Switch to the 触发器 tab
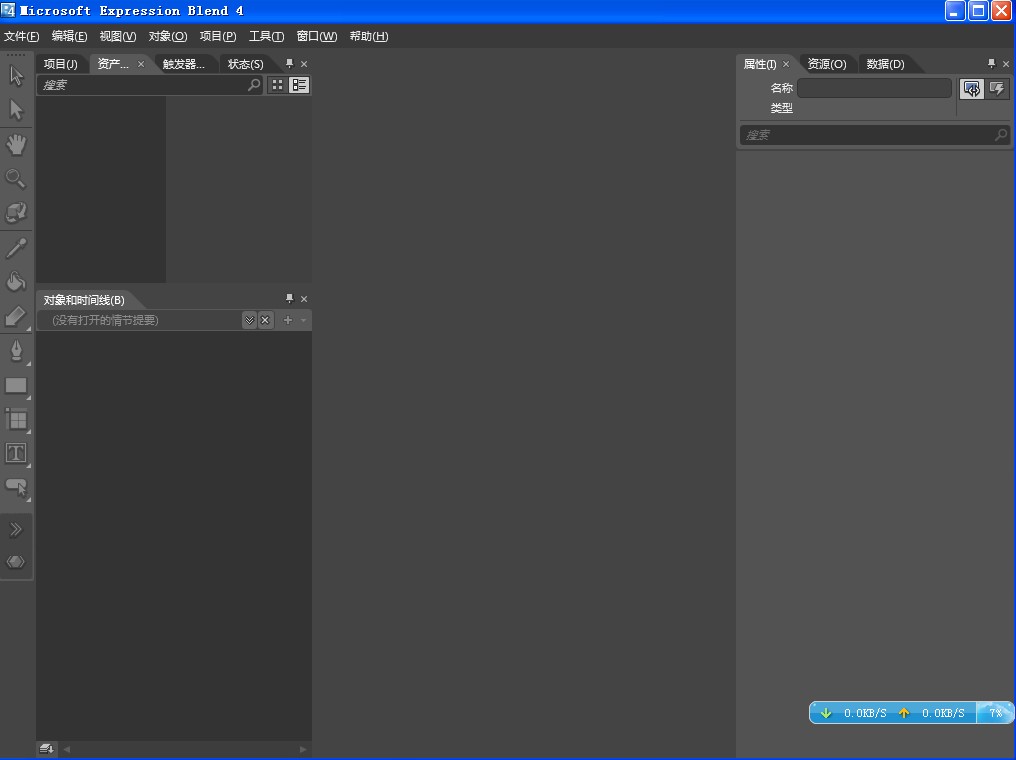 click(x=183, y=64)
